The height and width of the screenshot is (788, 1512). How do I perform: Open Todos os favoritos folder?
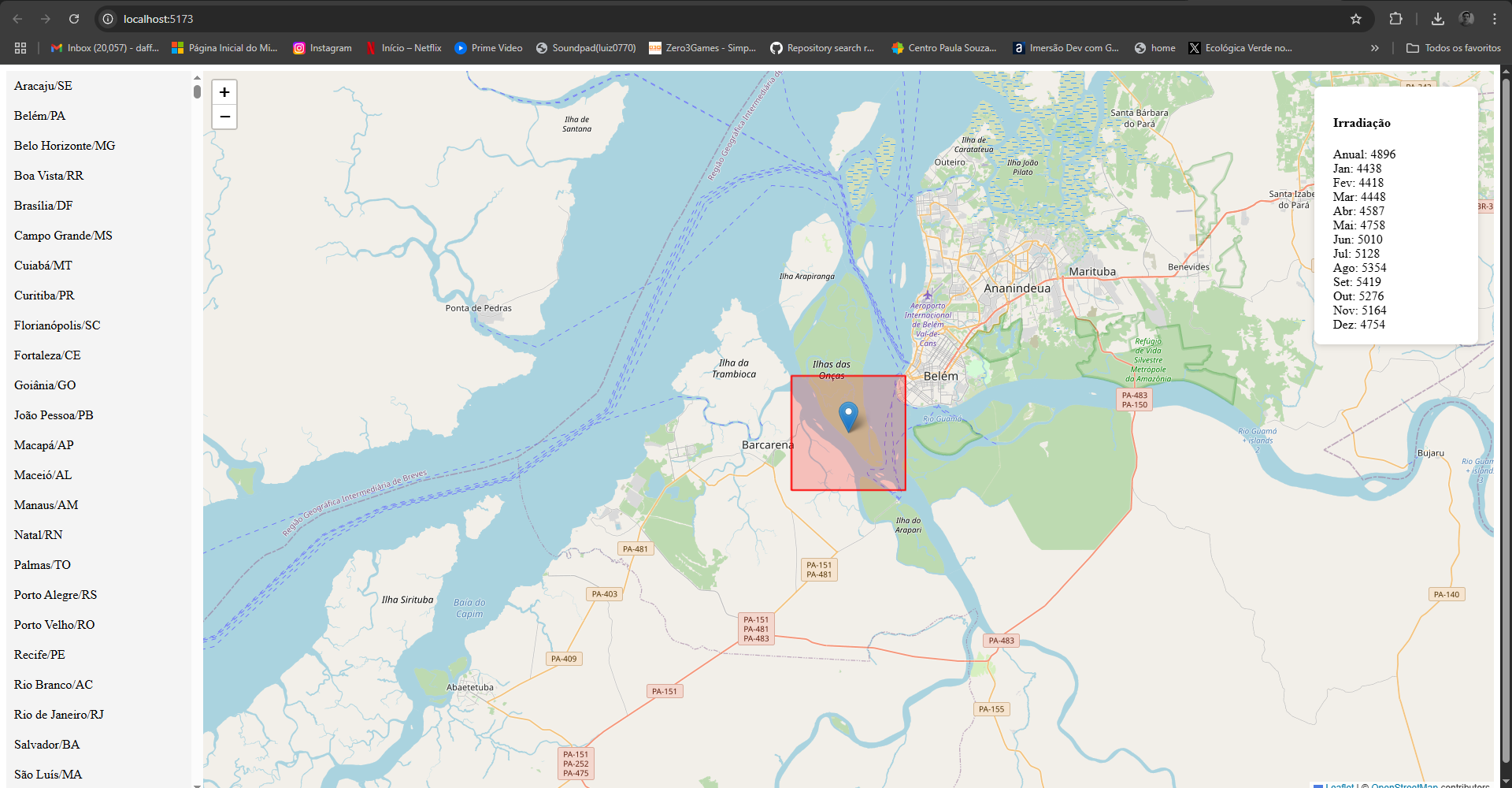coord(1454,48)
